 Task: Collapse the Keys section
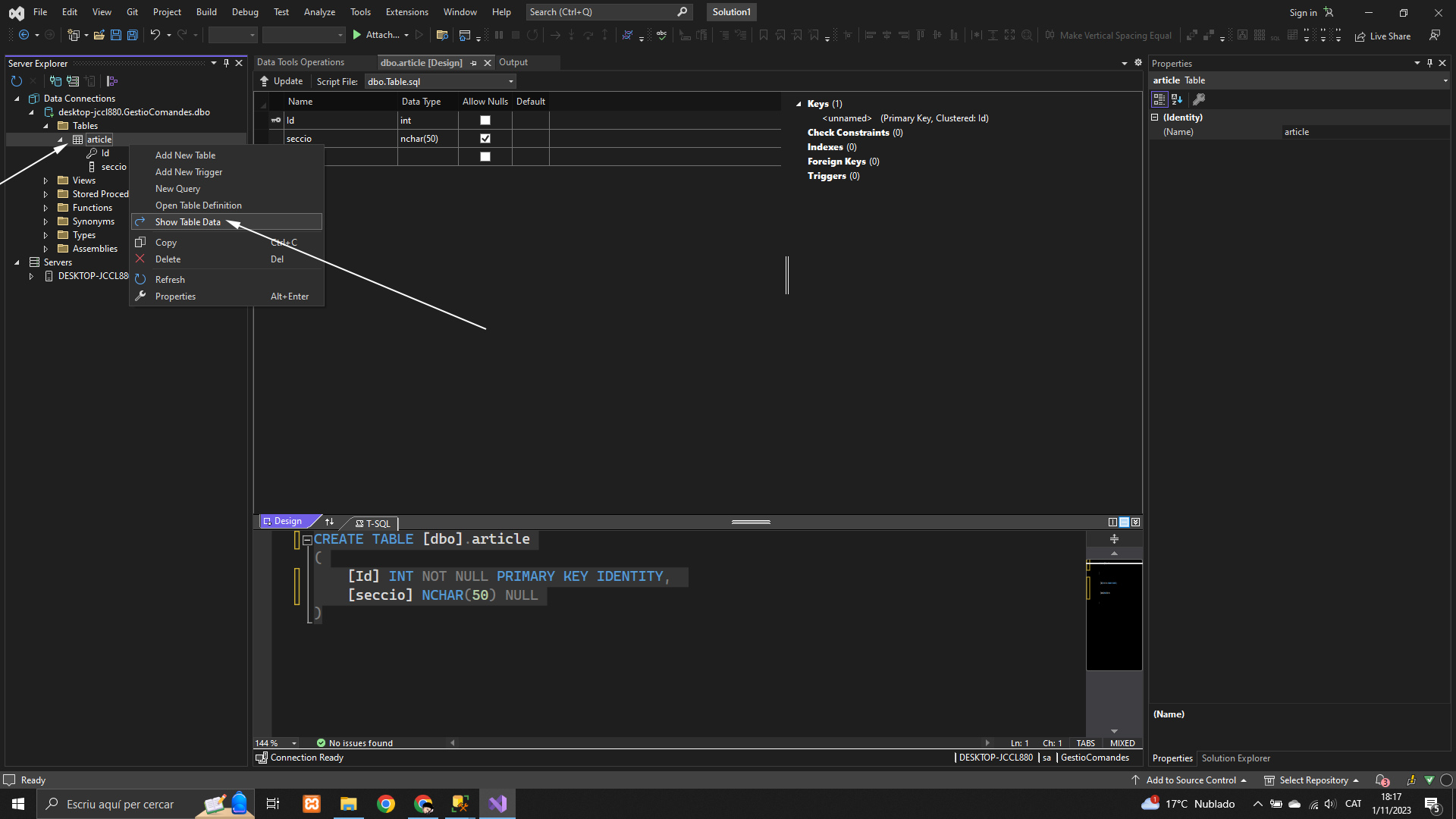click(x=799, y=104)
